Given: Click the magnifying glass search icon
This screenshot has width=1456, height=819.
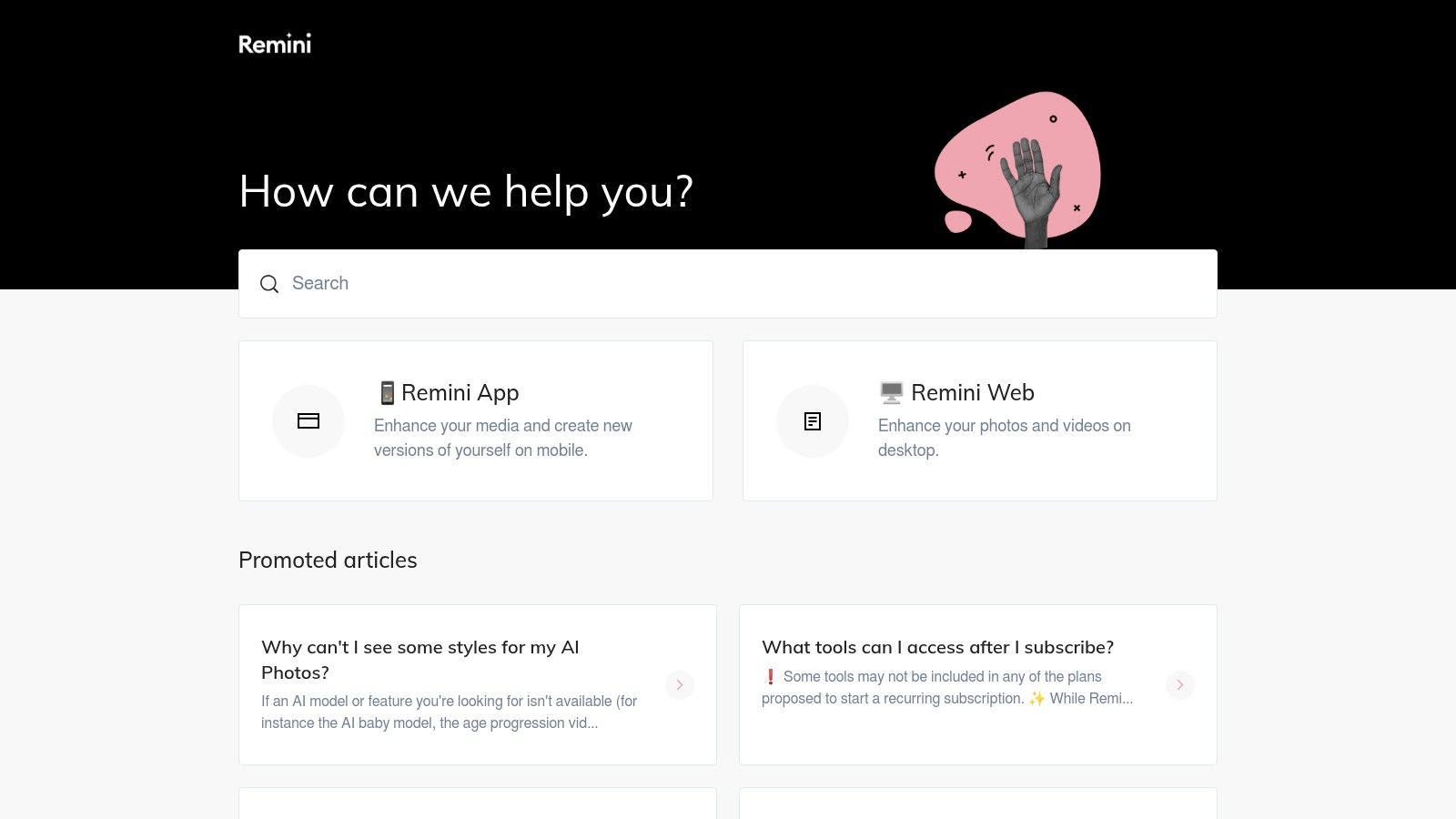Looking at the screenshot, I should (269, 284).
